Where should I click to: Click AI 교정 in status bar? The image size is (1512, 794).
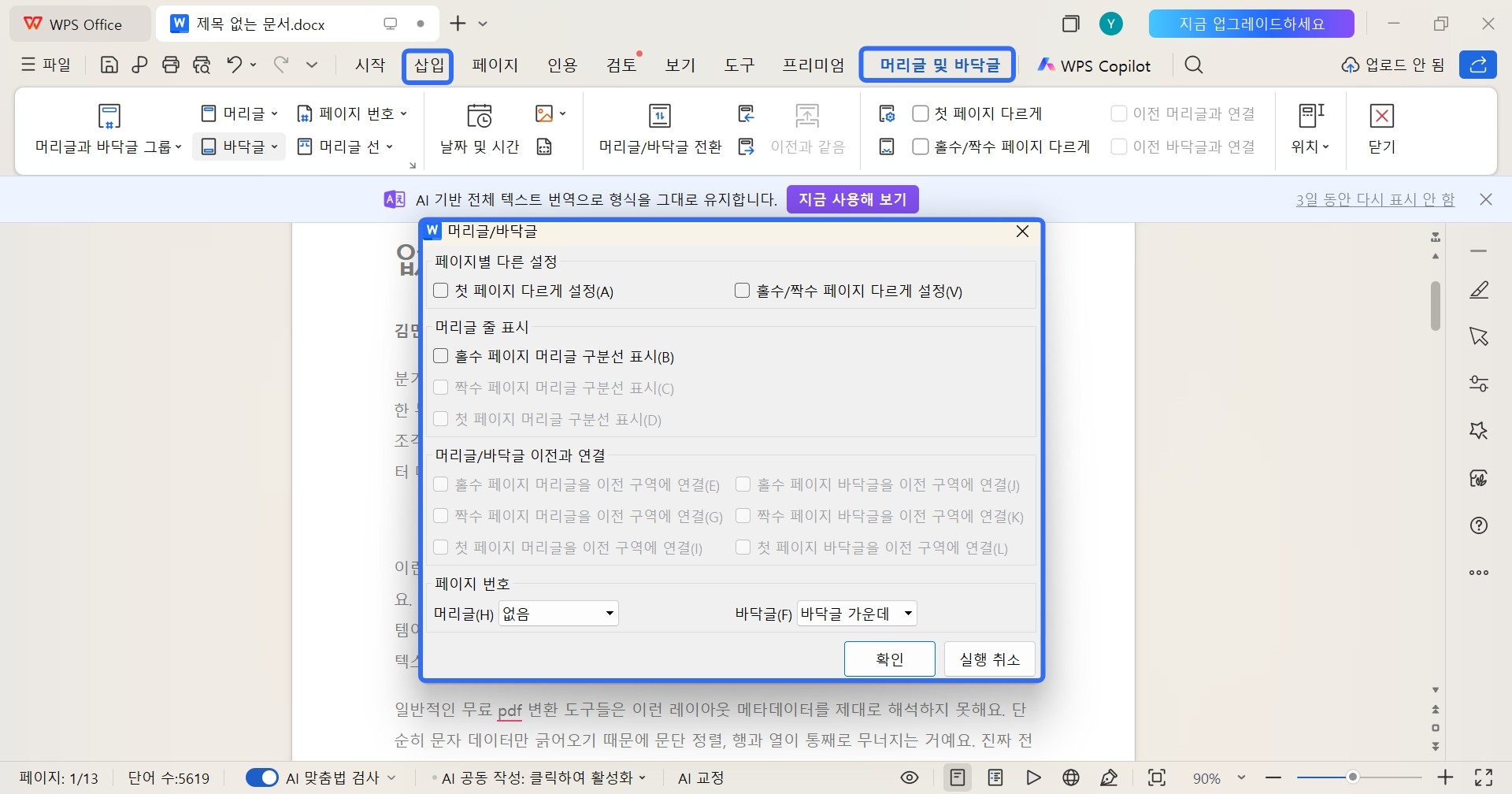click(x=701, y=778)
